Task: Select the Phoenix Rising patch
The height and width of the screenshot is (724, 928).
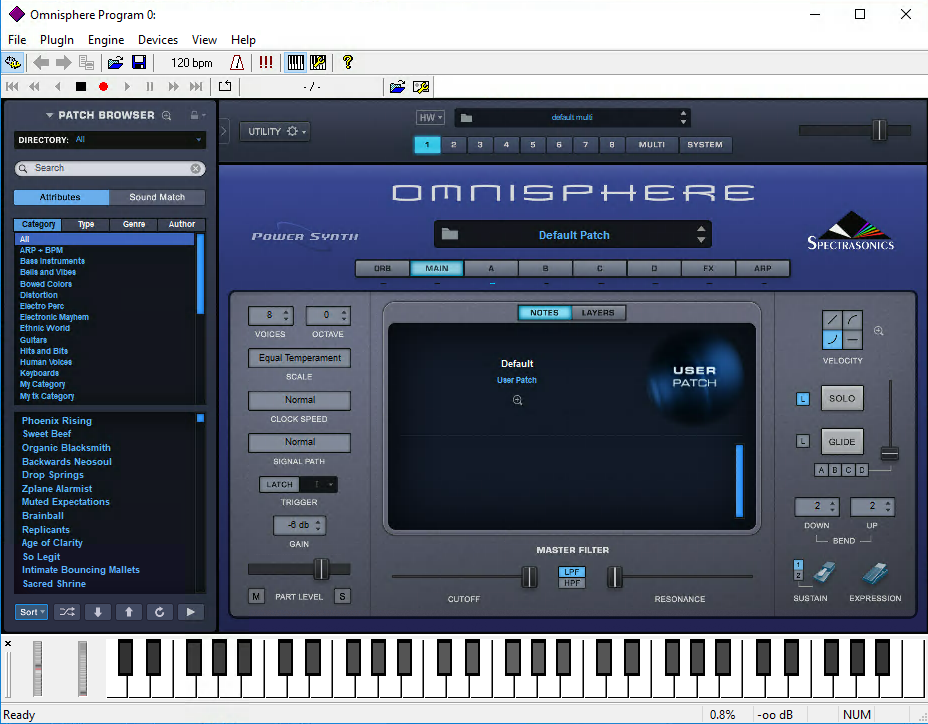Action: click(57, 421)
